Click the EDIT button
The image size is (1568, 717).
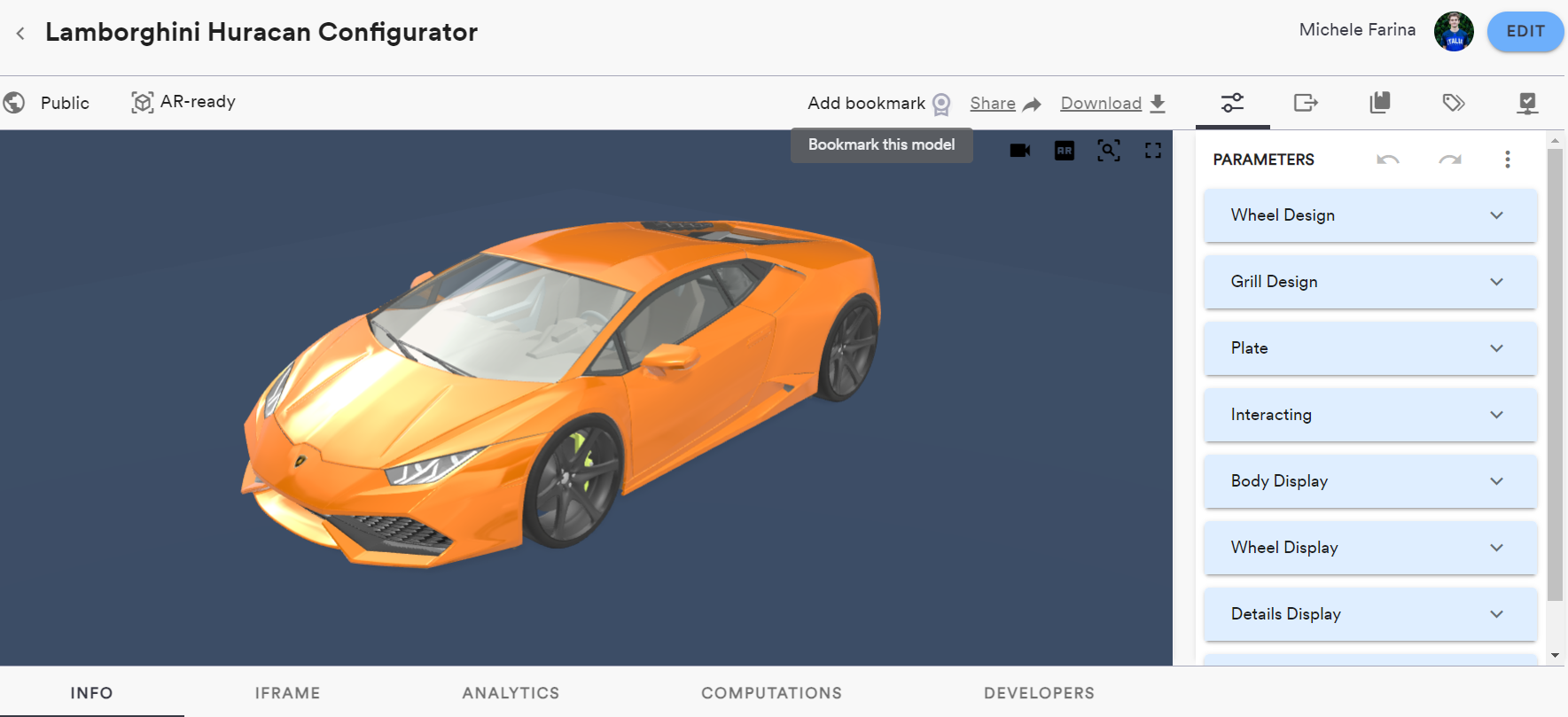[x=1525, y=32]
